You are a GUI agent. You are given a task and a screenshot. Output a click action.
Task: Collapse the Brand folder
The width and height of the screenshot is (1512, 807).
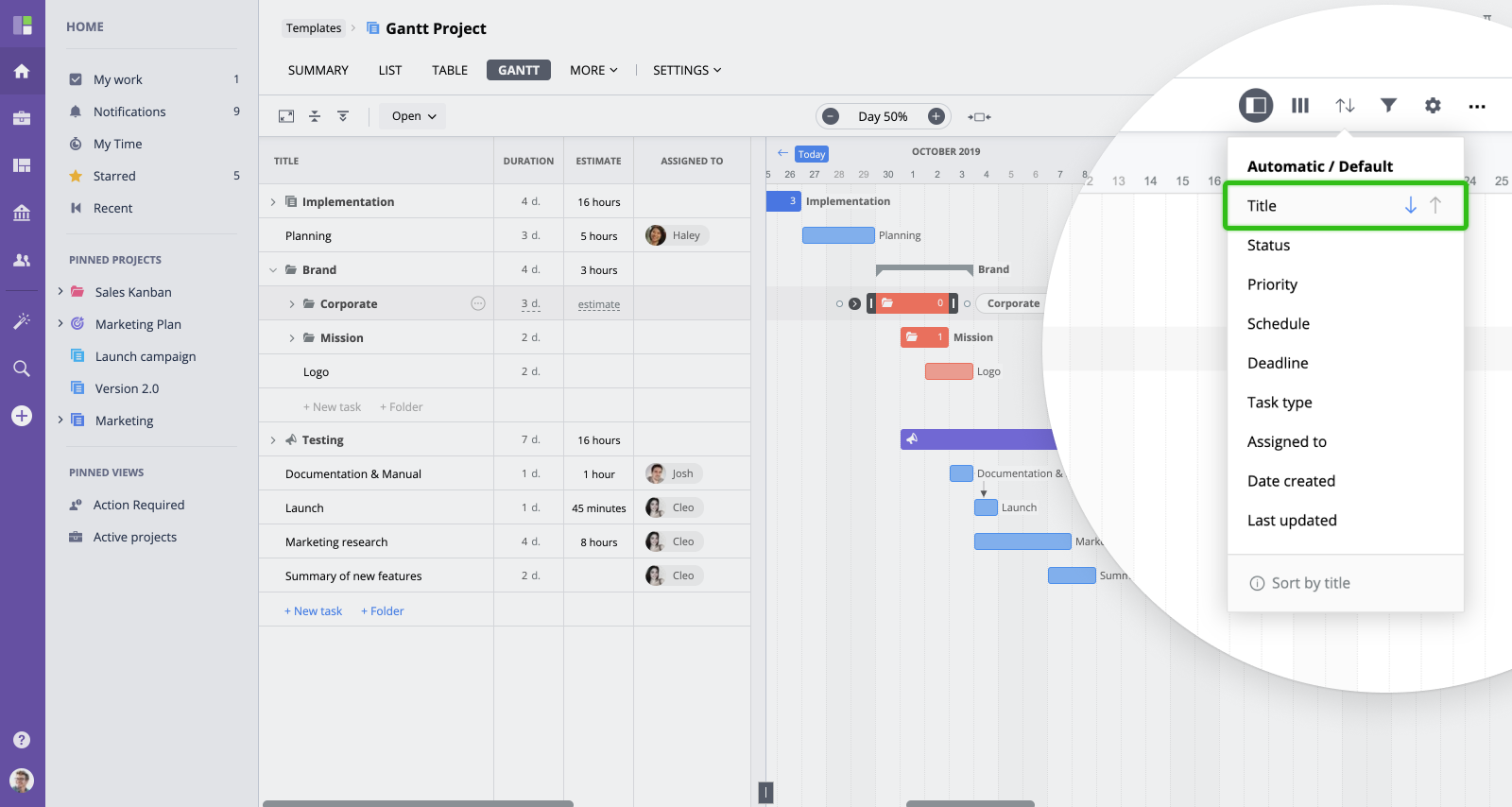(273, 269)
